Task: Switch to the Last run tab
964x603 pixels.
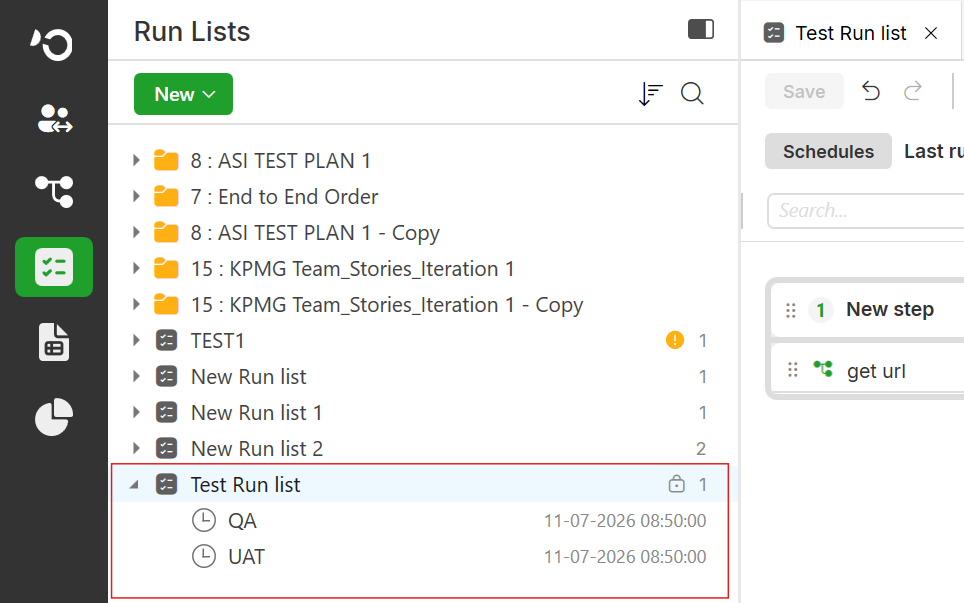Action: pyautogui.click(x=933, y=151)
